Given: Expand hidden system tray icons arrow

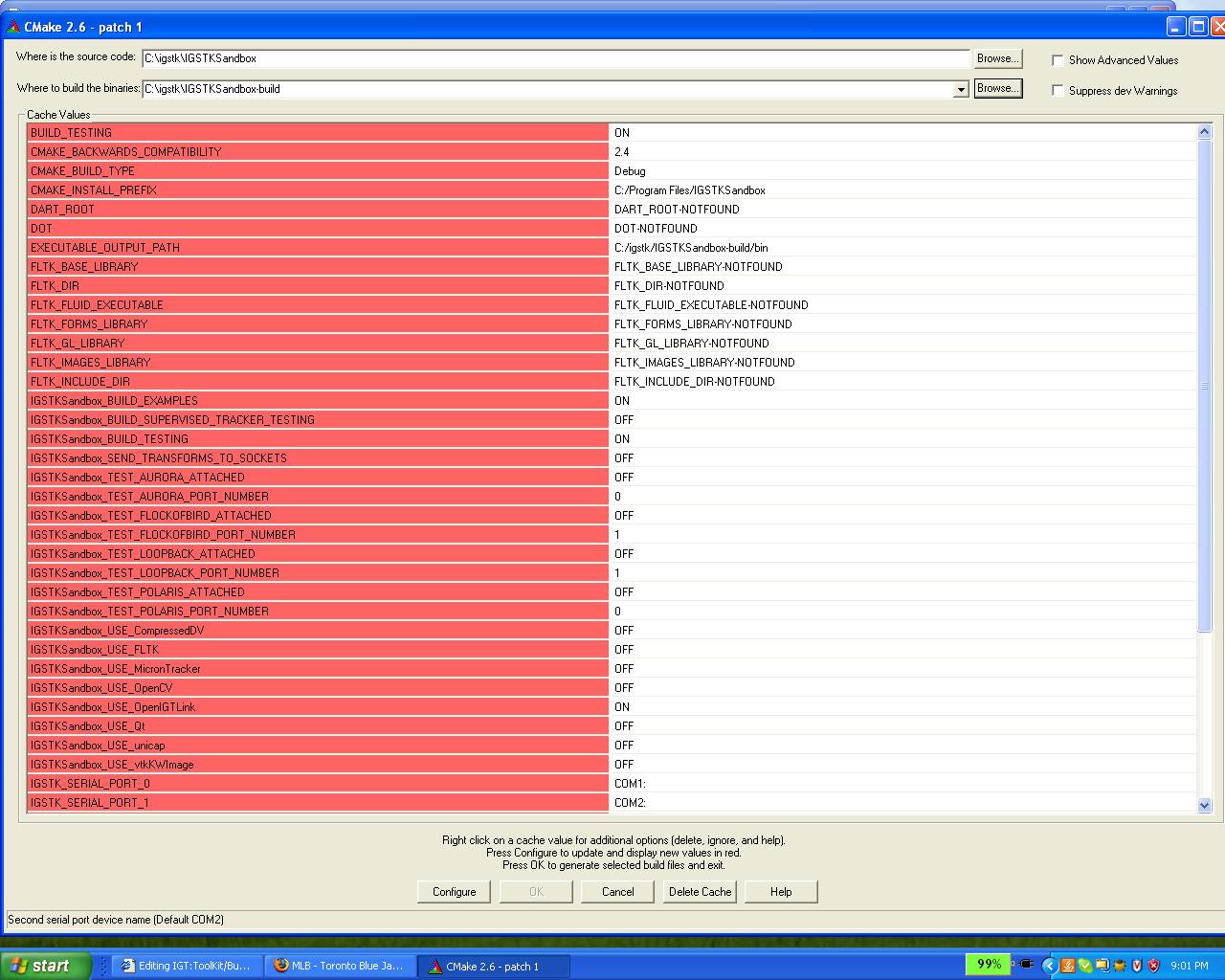Looking at the screenshot, I should tap(1049, 966).
